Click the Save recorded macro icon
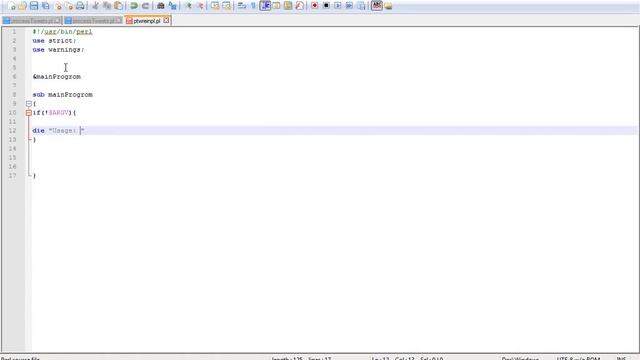The height and width of the screenshot is (360, 640). click(361, 6)
